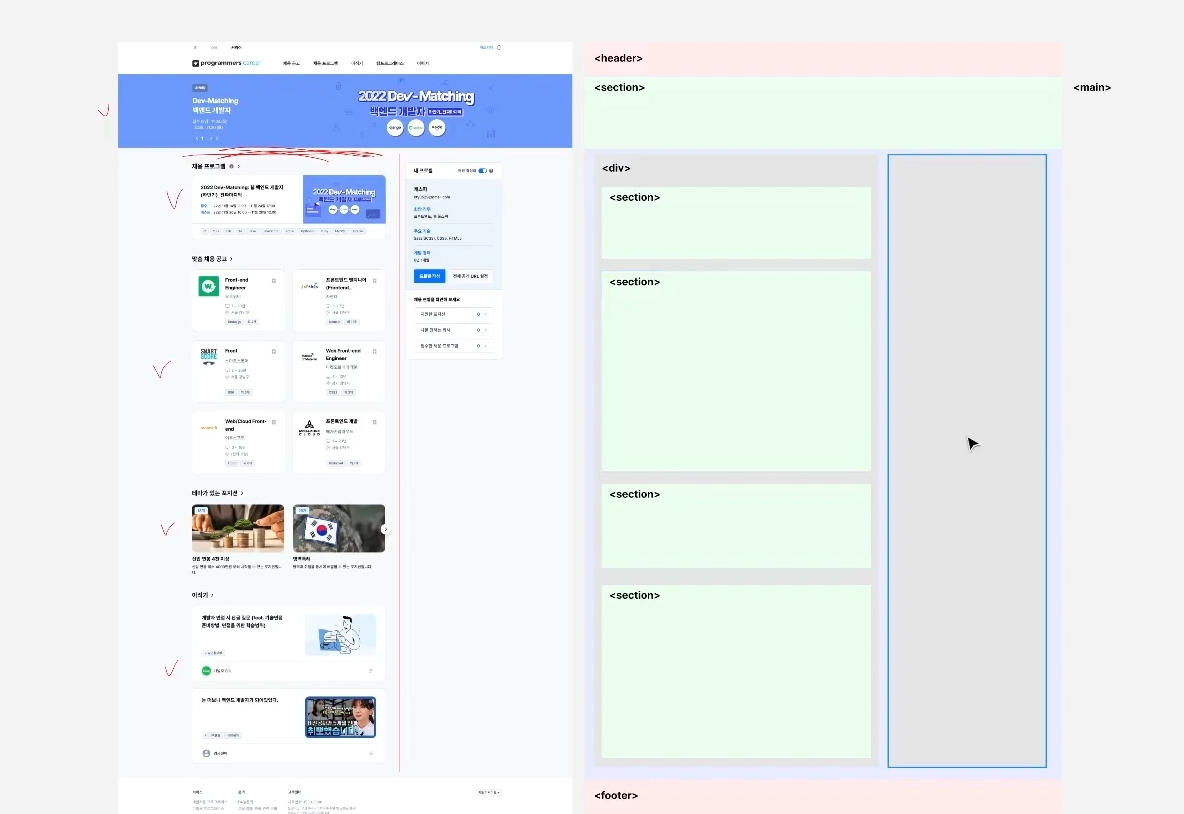The height and width of the screenshot is (814, 1184).
Task: Open first row chevron in sidebar status list
Action: click(486, 314)
